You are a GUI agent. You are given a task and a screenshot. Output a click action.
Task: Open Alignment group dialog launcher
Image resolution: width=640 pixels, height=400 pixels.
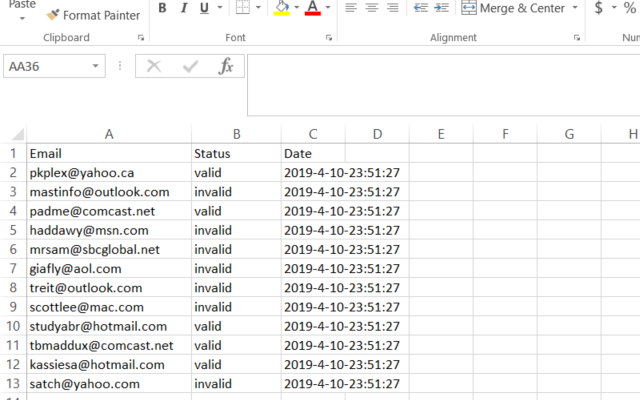(577, 38)
